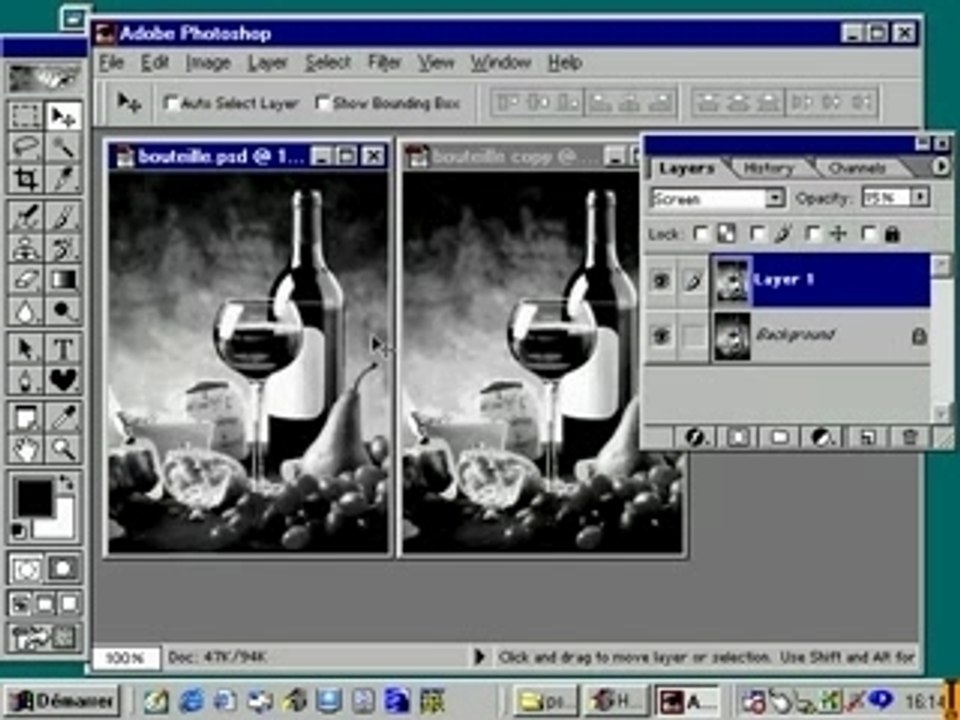960x720 pixels.
Task: Select the Pen tool
Action: pyautogui.click(x=26, y=380)
